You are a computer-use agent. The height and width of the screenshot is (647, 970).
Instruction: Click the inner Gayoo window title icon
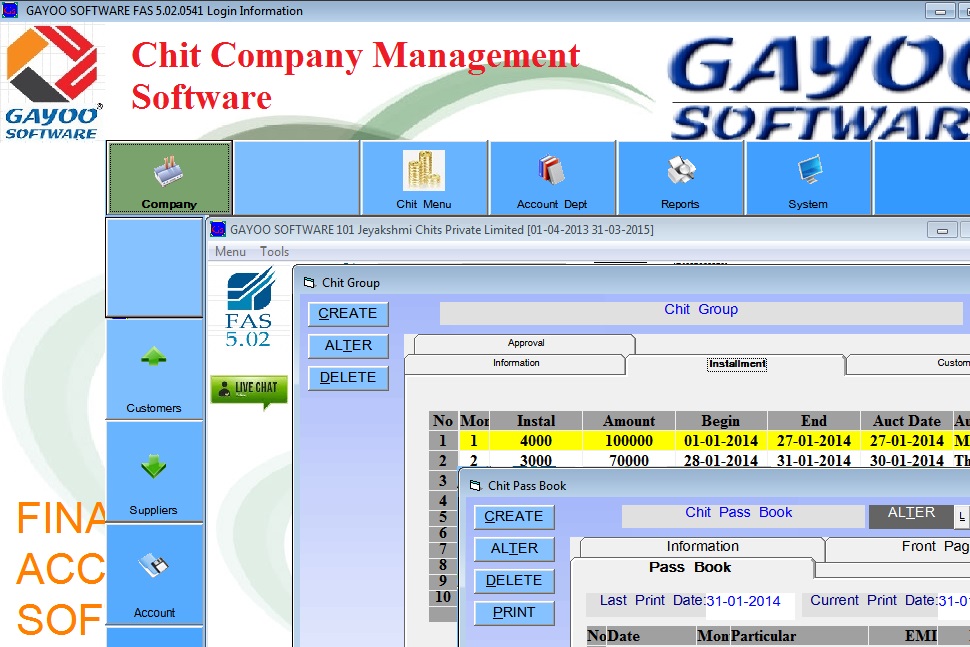(x=218, y=229)
